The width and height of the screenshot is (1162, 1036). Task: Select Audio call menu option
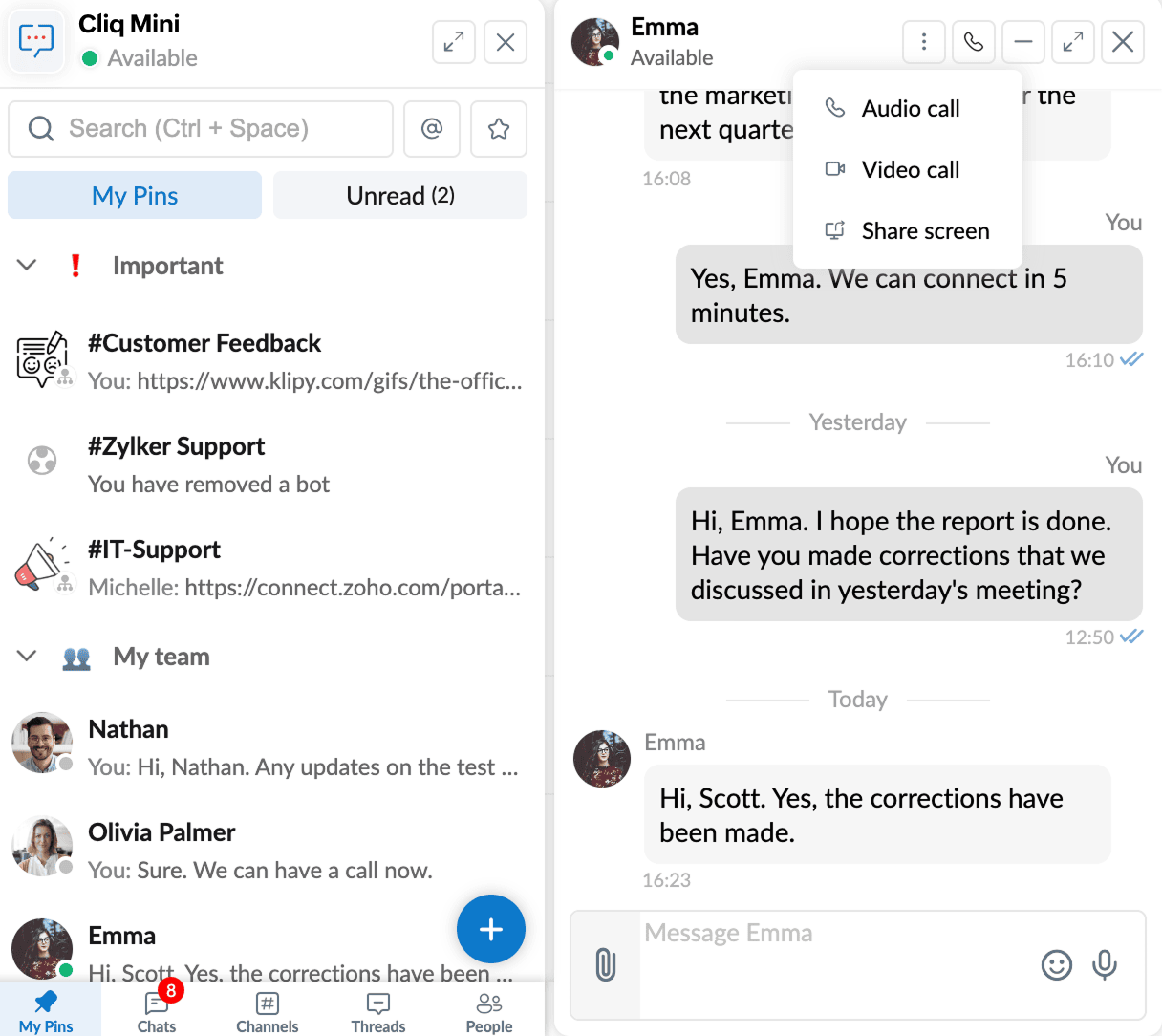point(908,109)
